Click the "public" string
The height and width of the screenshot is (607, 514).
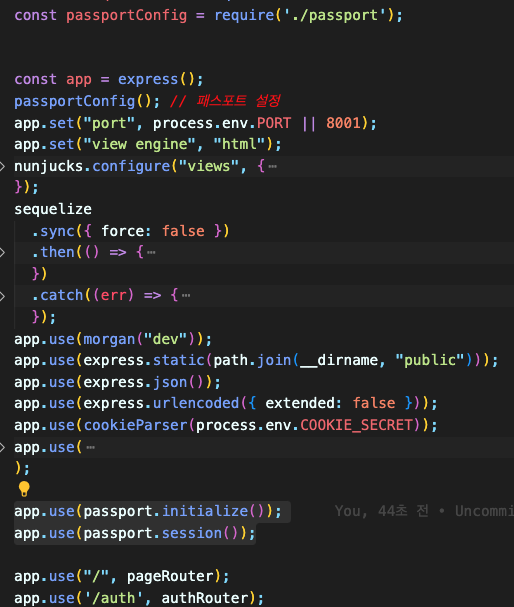(x=430, y=360)
